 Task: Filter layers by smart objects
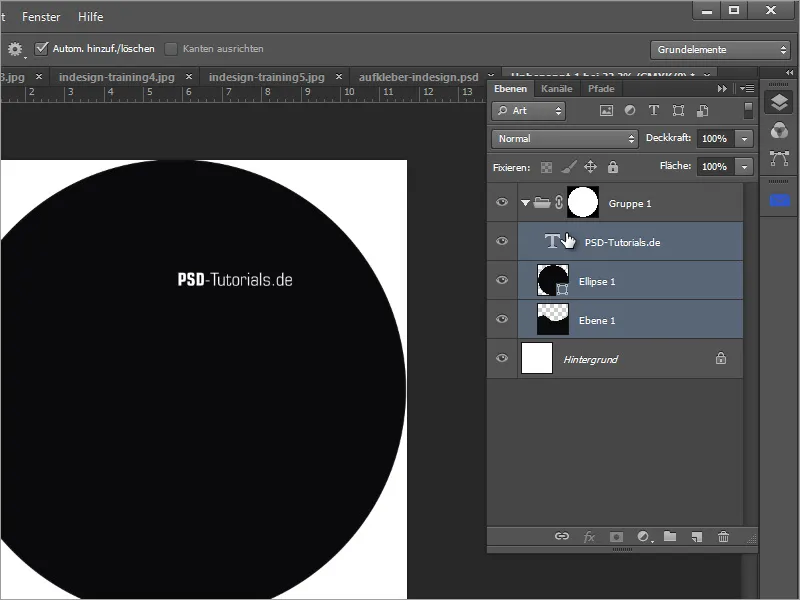click(x=703, y=111)
